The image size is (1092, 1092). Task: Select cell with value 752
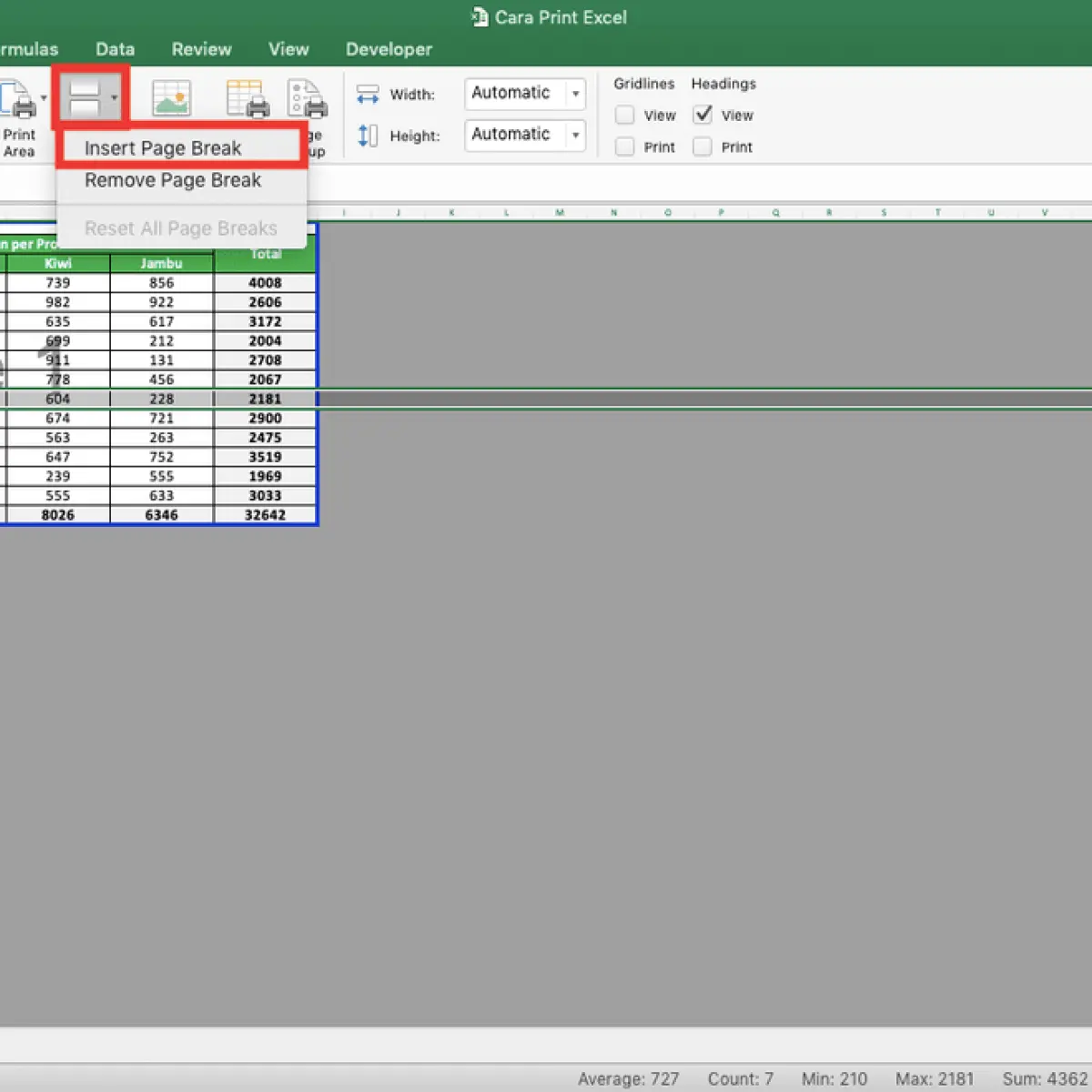point(162,457)
